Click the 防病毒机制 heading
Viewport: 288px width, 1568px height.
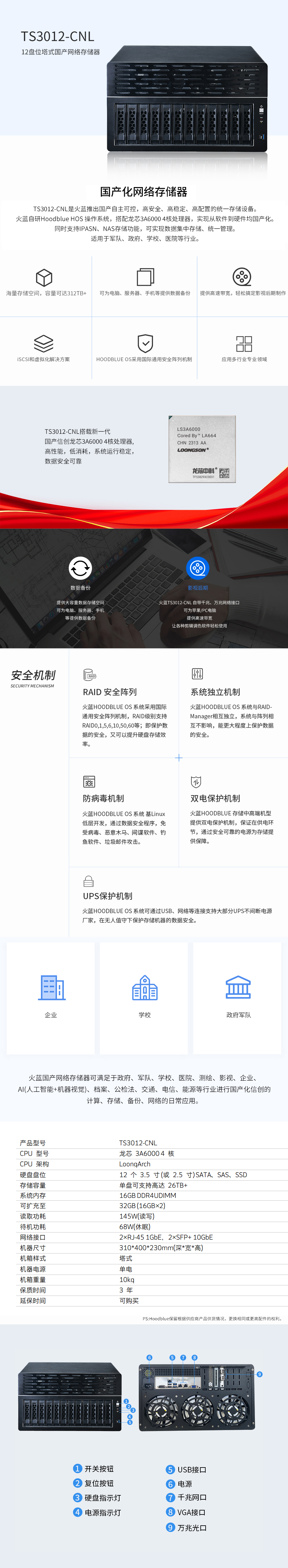click(x=104, y=798)
